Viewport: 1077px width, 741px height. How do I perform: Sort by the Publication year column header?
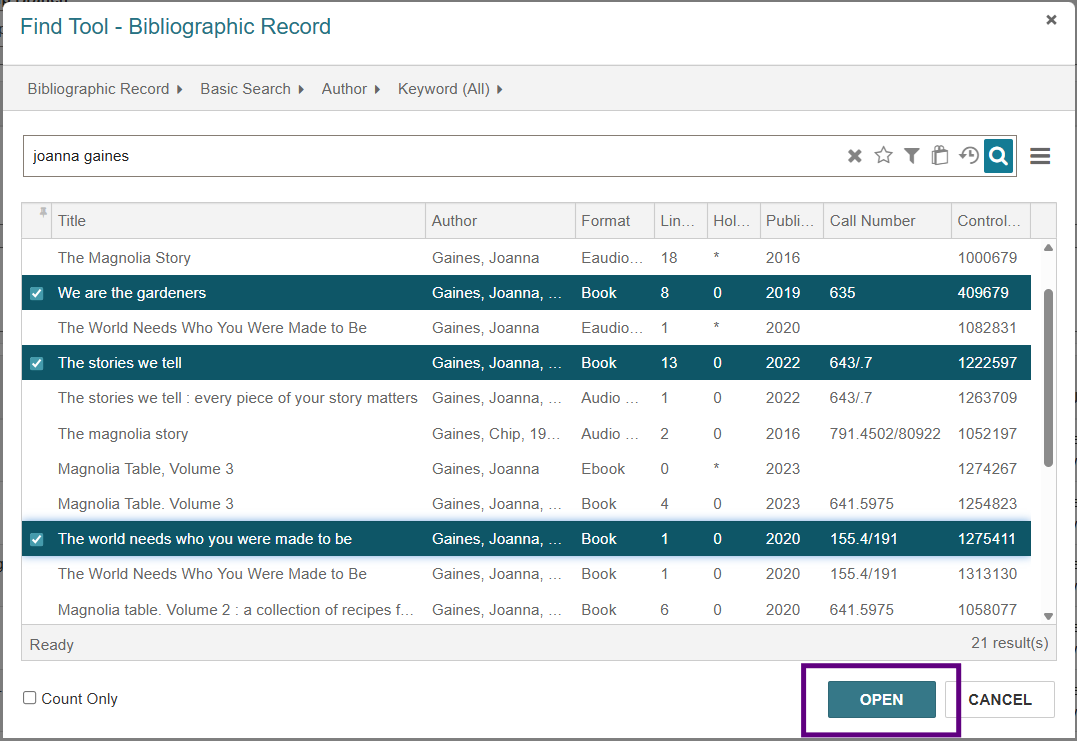(x=792, y=220)
